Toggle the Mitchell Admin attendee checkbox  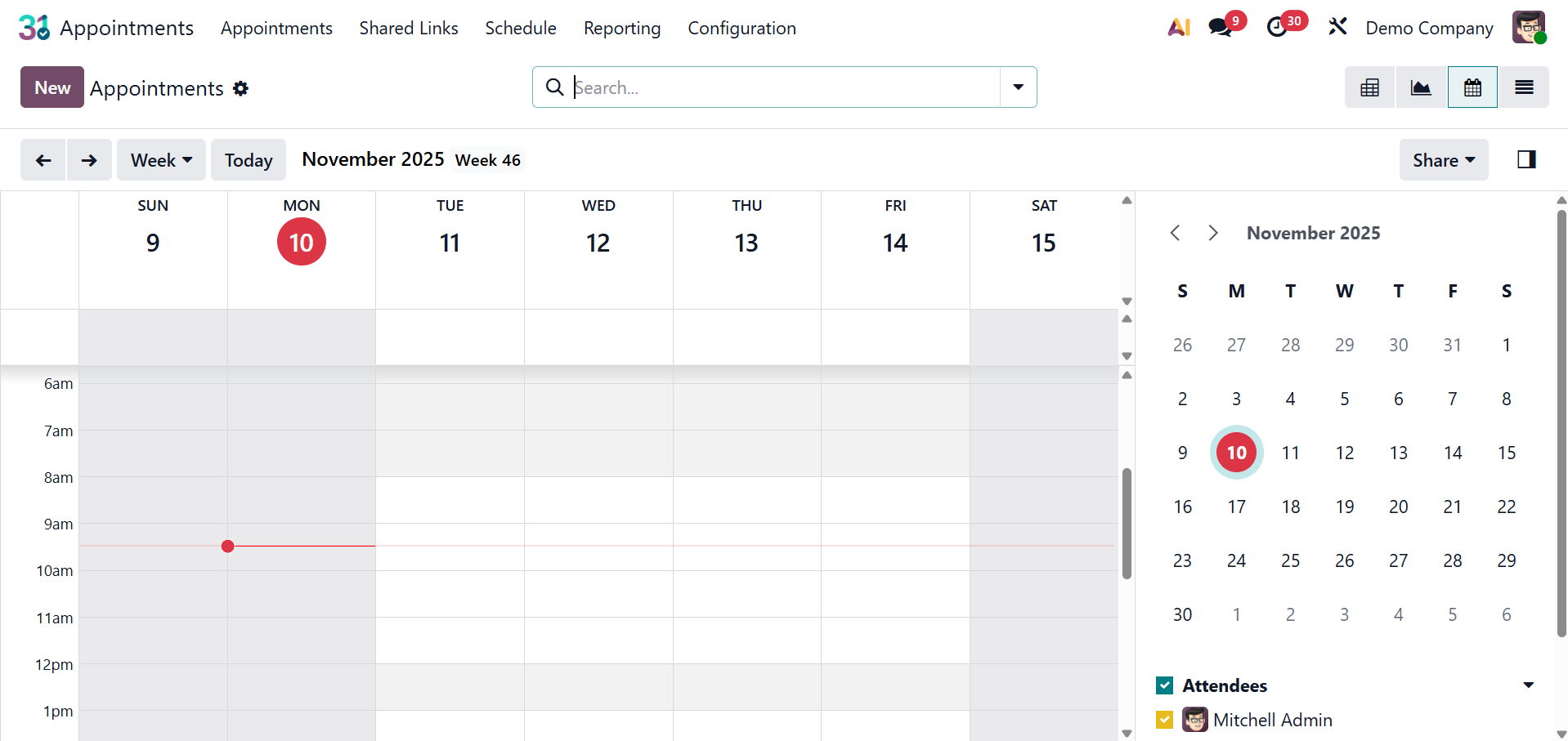(1165, 720)
